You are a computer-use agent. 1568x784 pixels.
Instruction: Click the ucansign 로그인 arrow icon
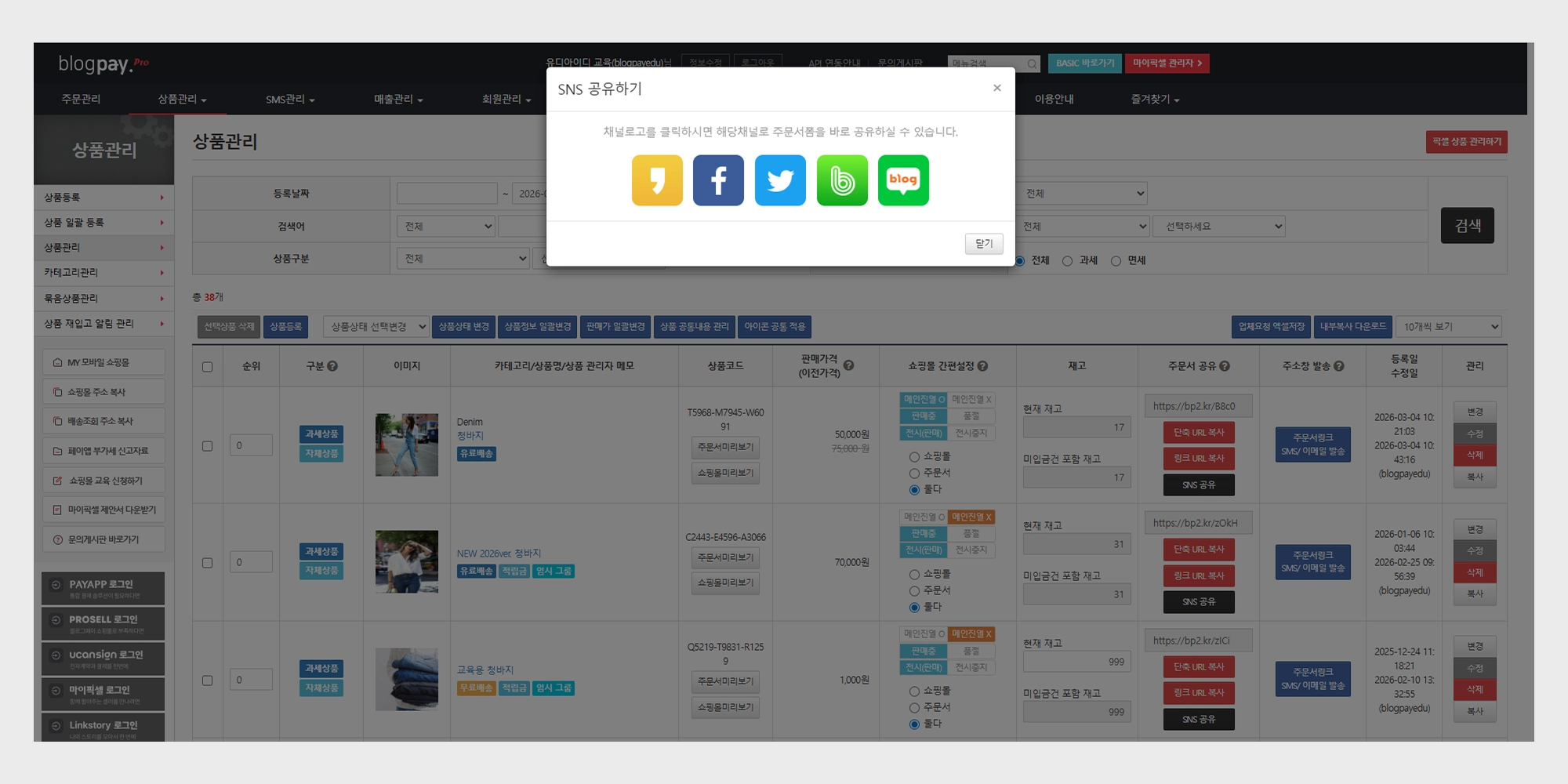56,655
